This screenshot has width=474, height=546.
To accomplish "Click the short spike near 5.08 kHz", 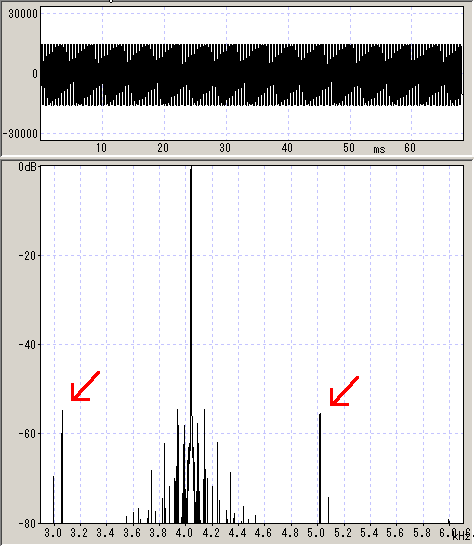I will tap(328, 510).
